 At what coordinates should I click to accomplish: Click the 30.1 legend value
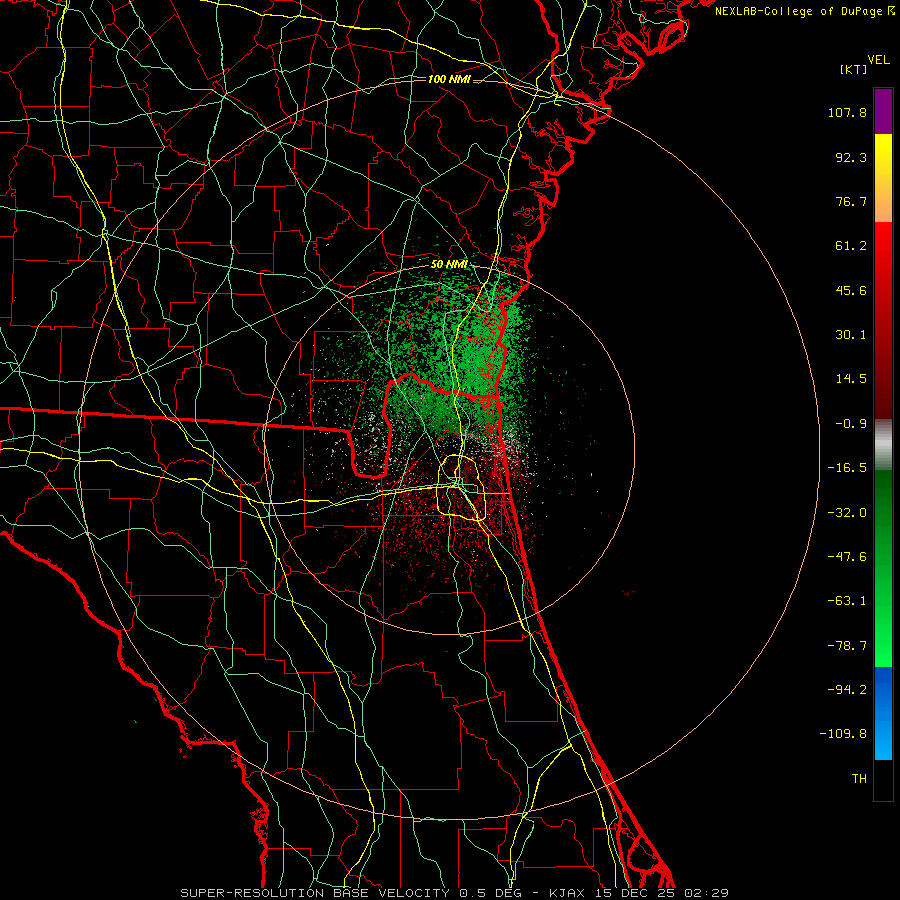click(851, 335)
